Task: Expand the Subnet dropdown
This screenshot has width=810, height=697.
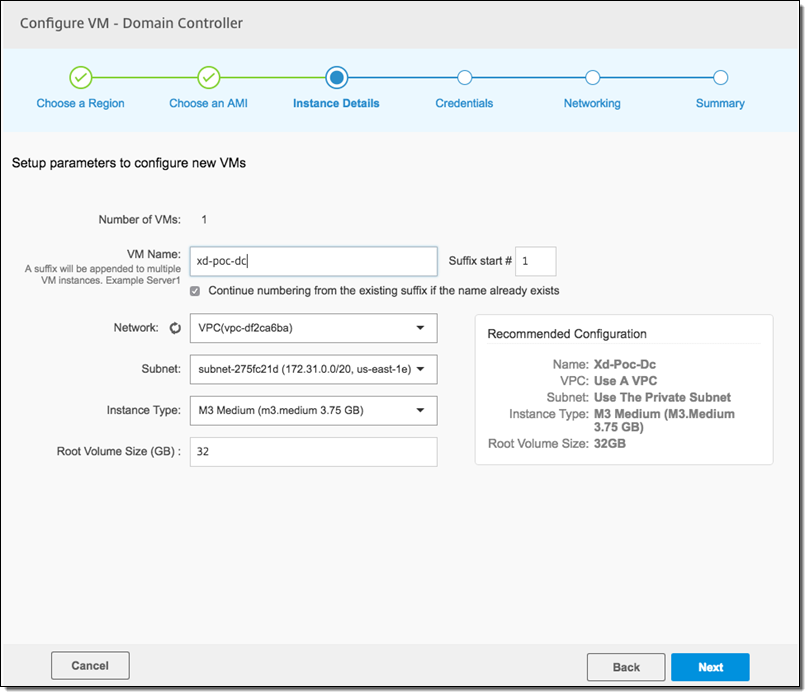Action: click(x=313, y=369)
